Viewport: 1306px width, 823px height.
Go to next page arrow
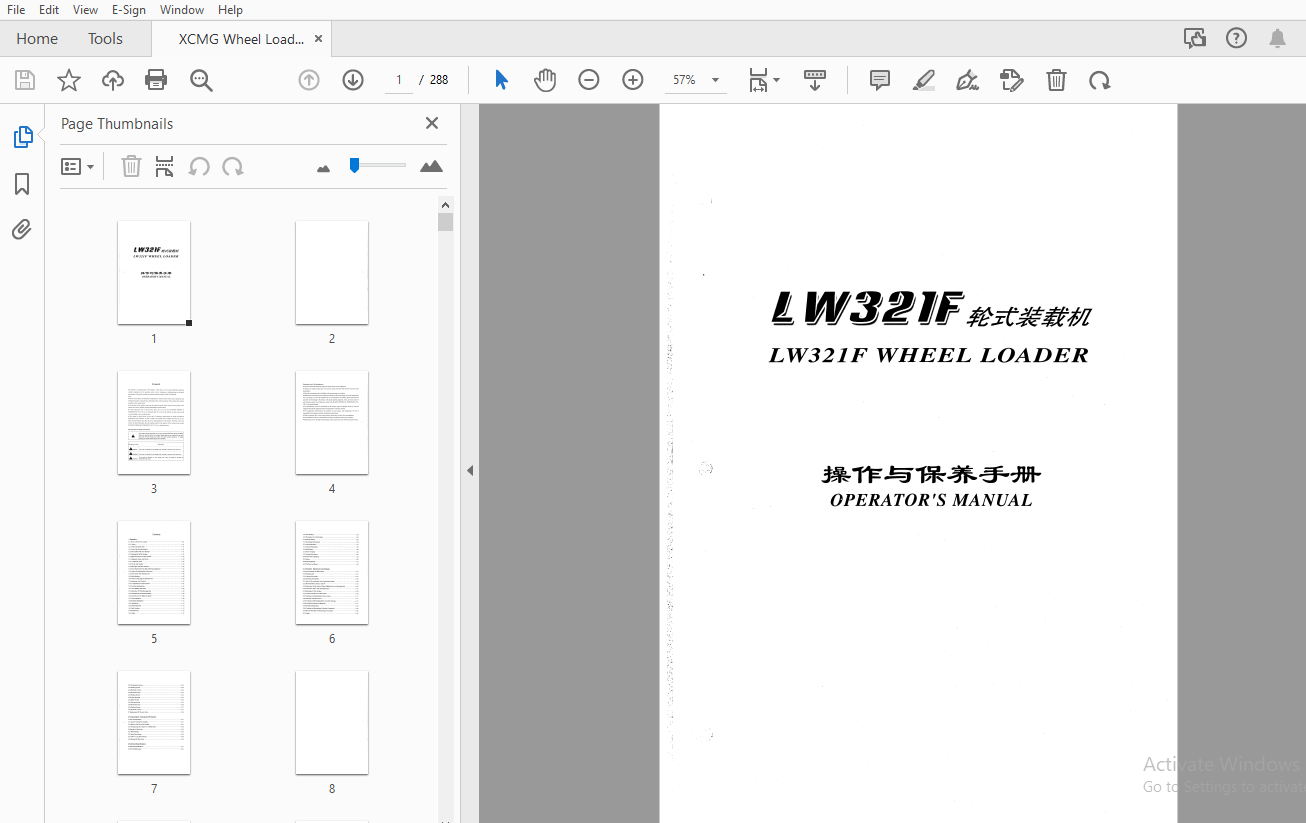pyautogui.click(x=353, y=80)
